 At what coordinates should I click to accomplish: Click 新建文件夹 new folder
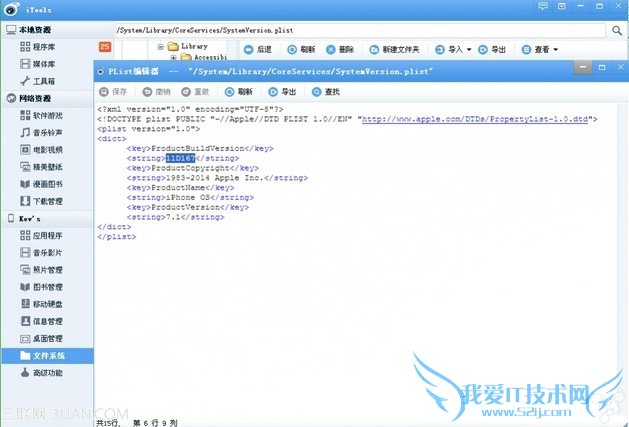click(394, 49)
